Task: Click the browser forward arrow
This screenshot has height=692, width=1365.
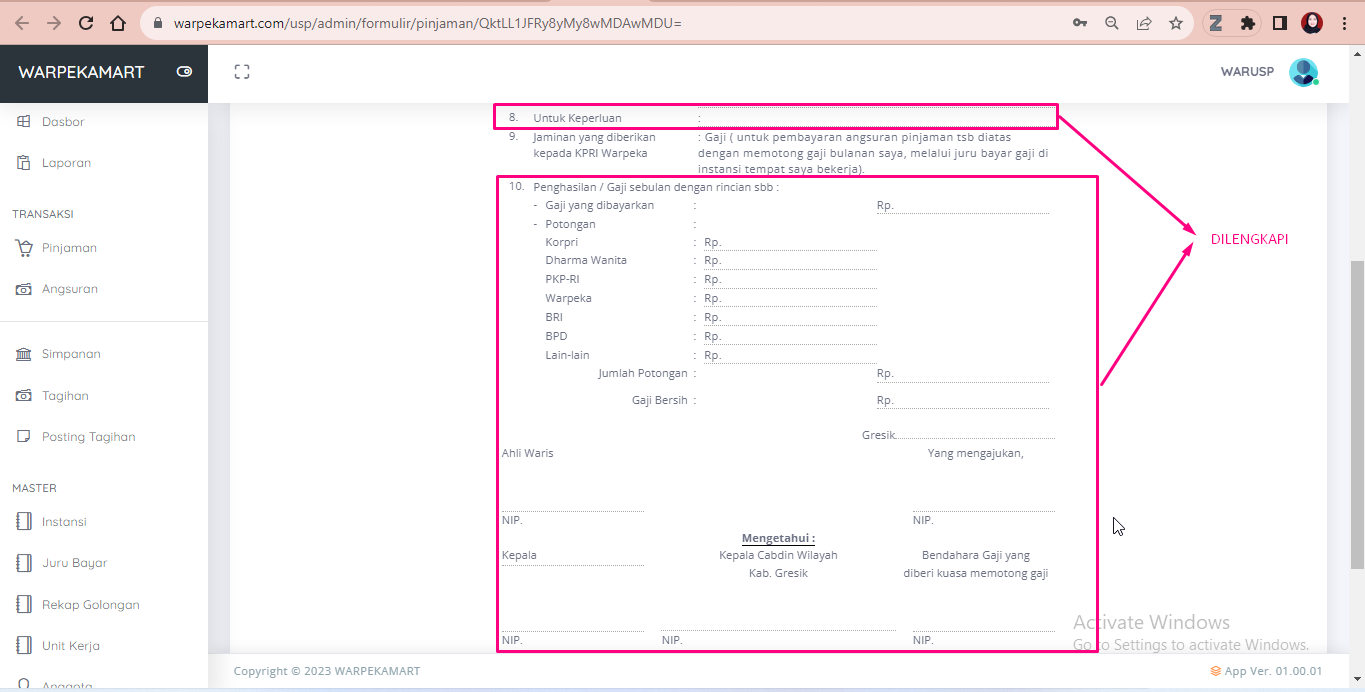Action: click(x=54, y=23)
